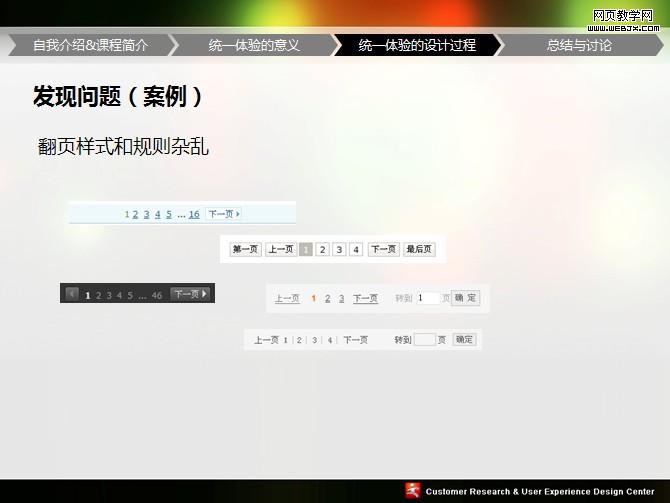Click underlined 上一页 link beside orange 1
670x503 pixels.
287,298
